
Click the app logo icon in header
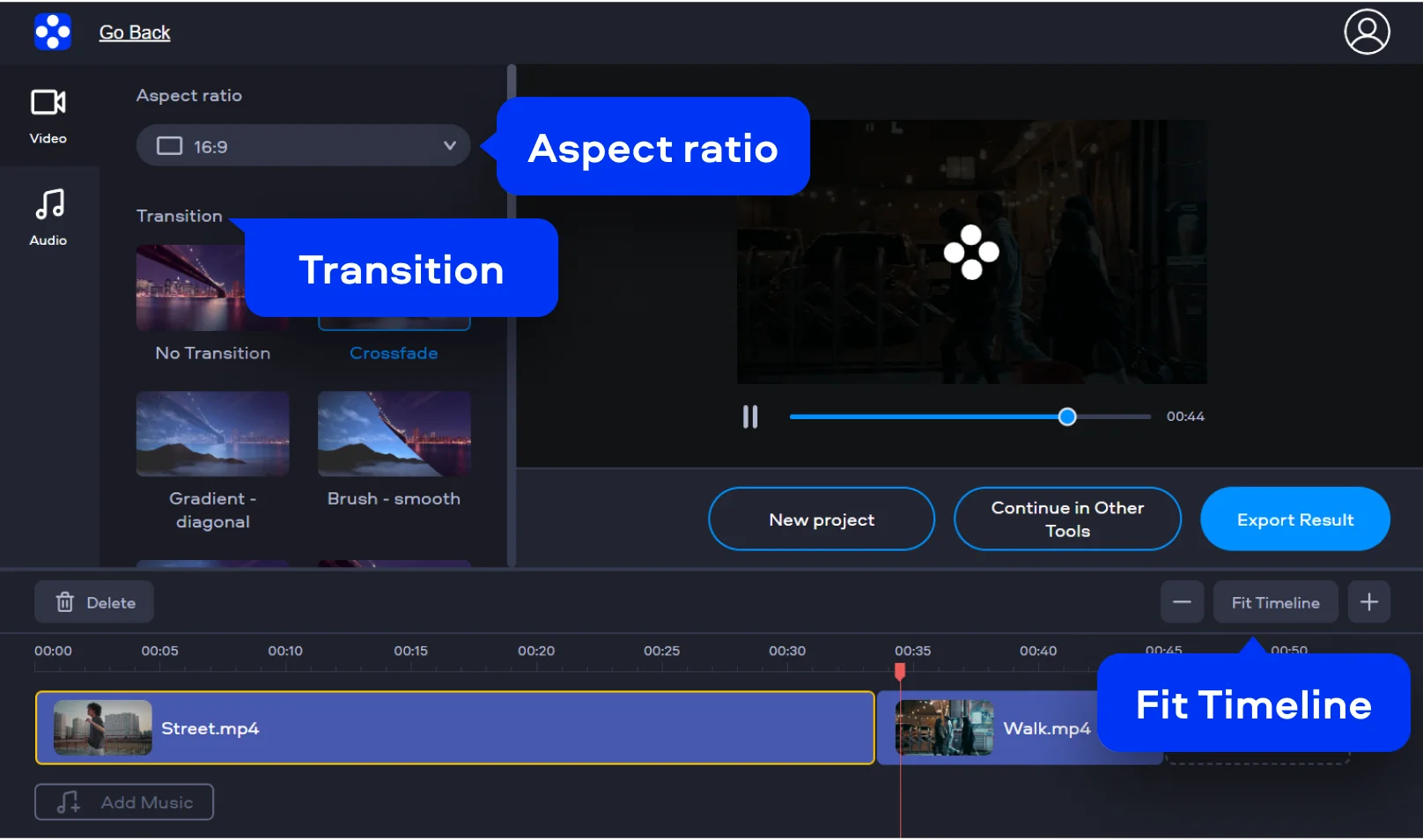[52, 32]
